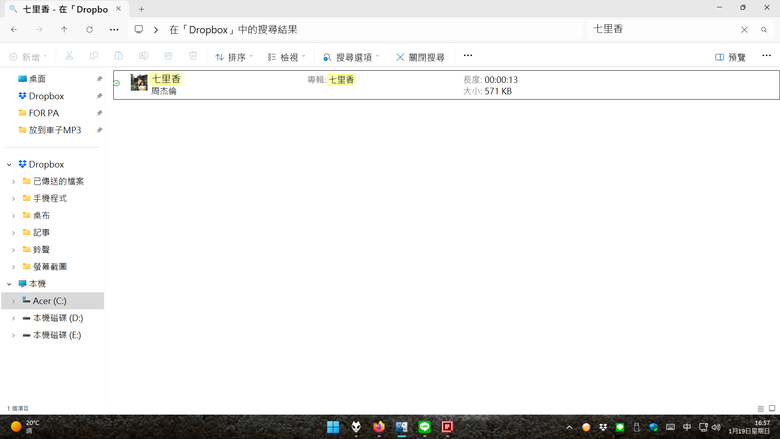Click the Dropbox tray icon
Viewport: 780px width, 439px height.
pyautogui.click(x=603, y=427)
